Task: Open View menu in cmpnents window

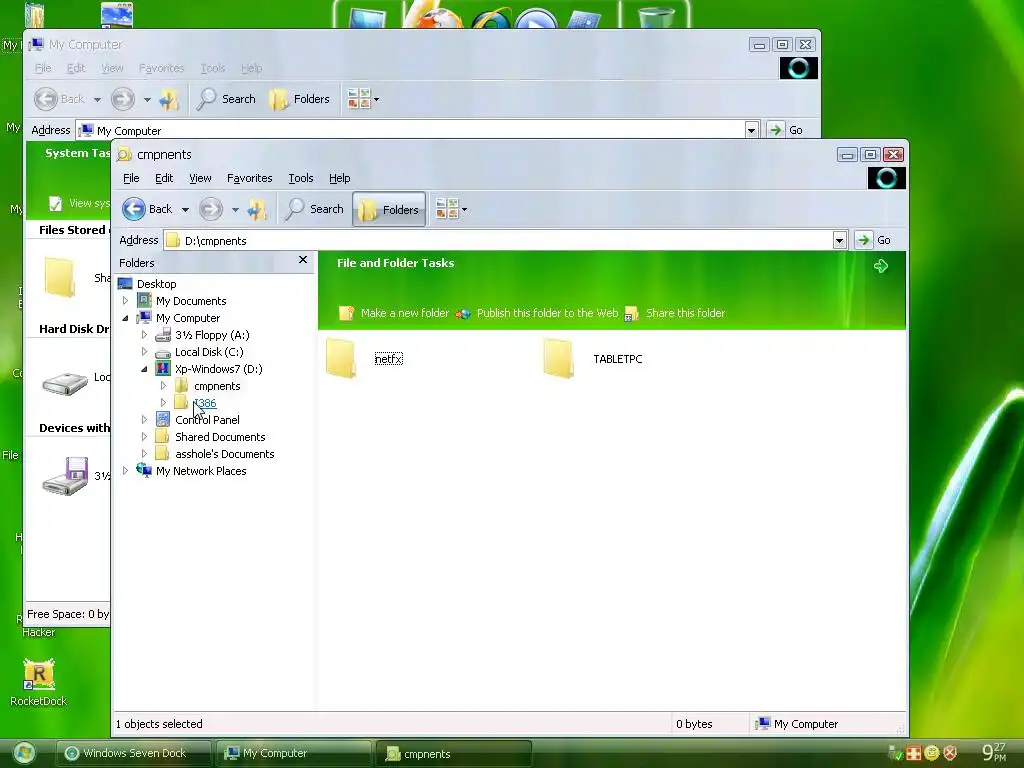Action: (x=200, y=178)
